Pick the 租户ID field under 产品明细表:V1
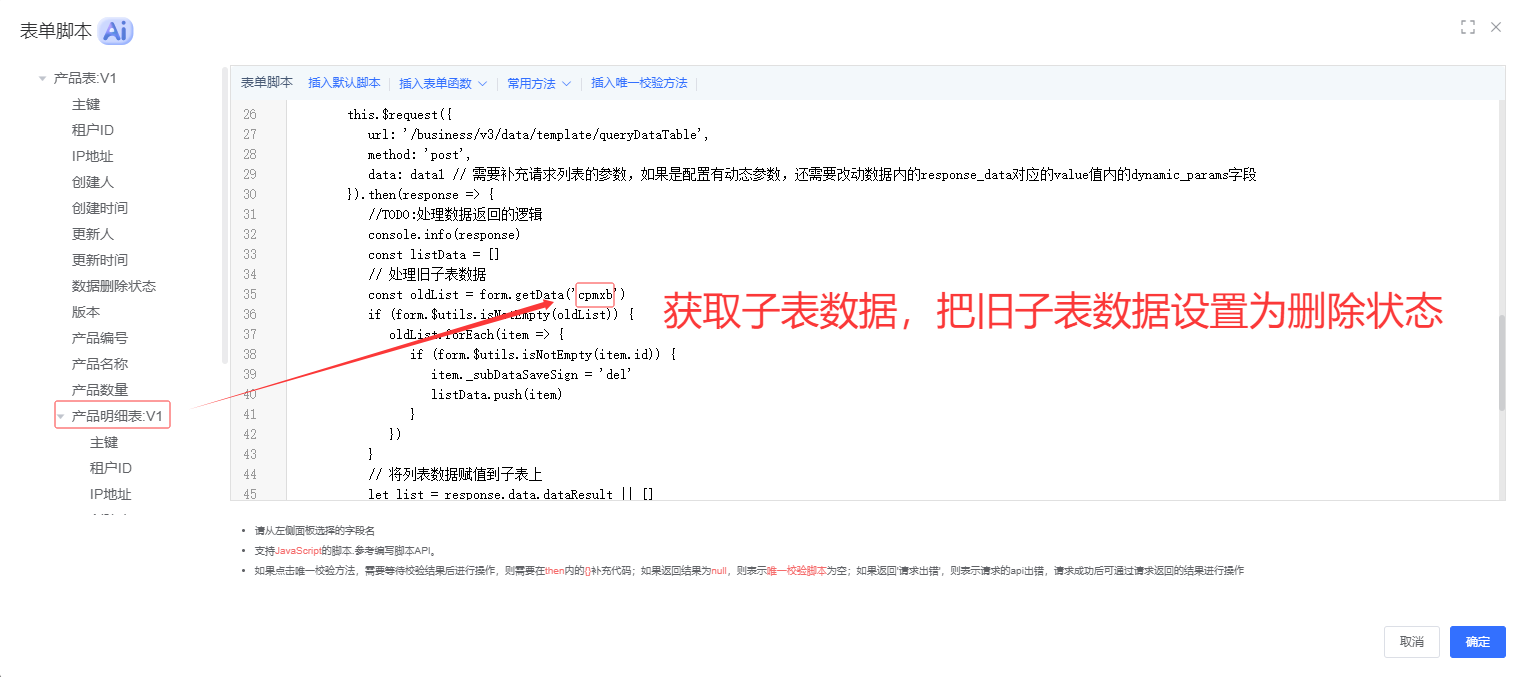The image size is (1534, 677). tap(111, 468)
